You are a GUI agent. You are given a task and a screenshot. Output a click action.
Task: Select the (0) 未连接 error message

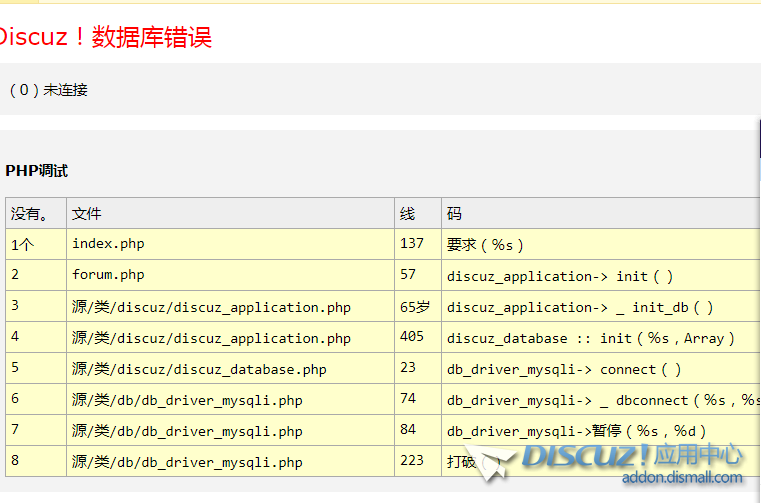click(x=48, y=90)
